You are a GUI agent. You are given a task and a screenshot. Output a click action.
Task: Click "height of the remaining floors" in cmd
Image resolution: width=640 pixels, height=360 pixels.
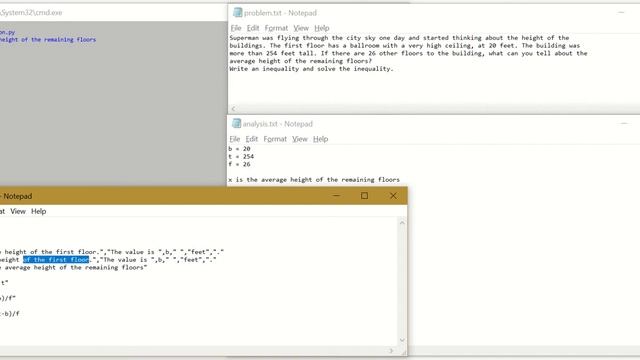pyautogui.click(x=48, y=40)
